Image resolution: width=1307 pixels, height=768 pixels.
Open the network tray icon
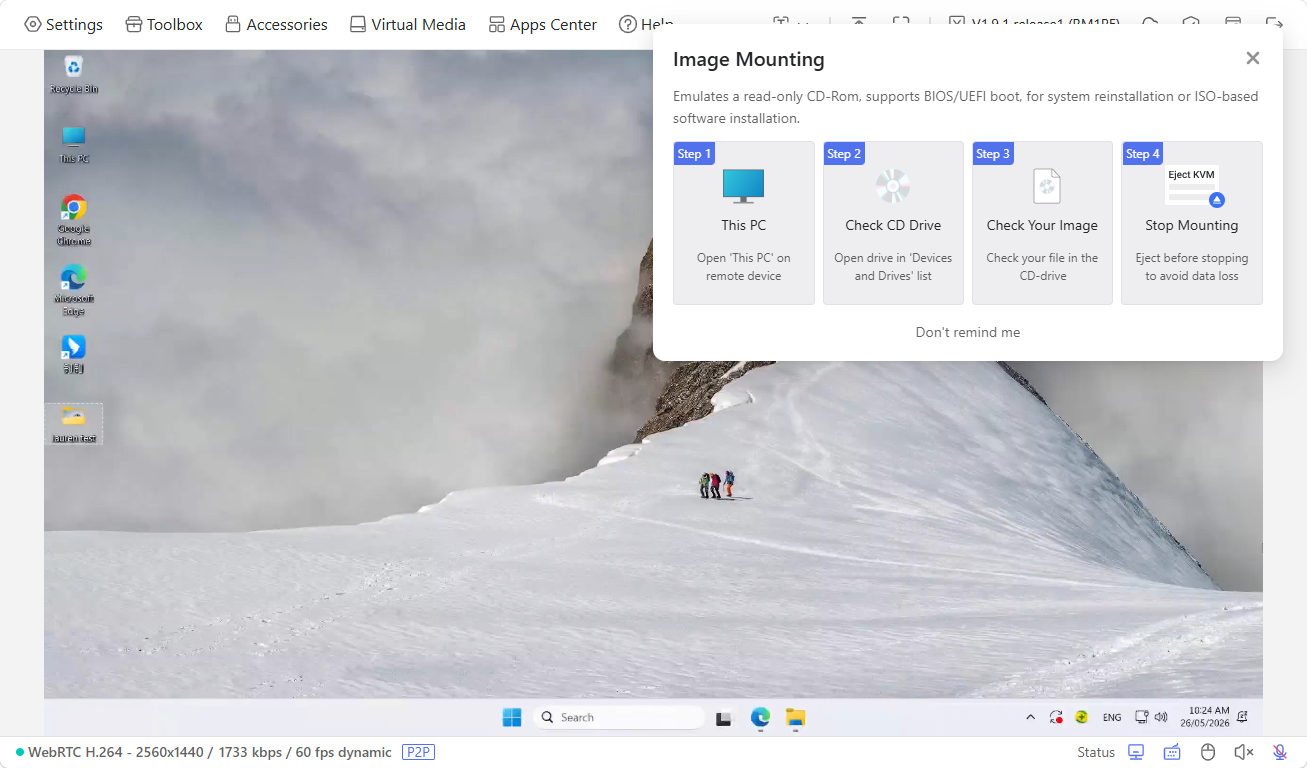pyautogui.click(x=1142, y=717)
